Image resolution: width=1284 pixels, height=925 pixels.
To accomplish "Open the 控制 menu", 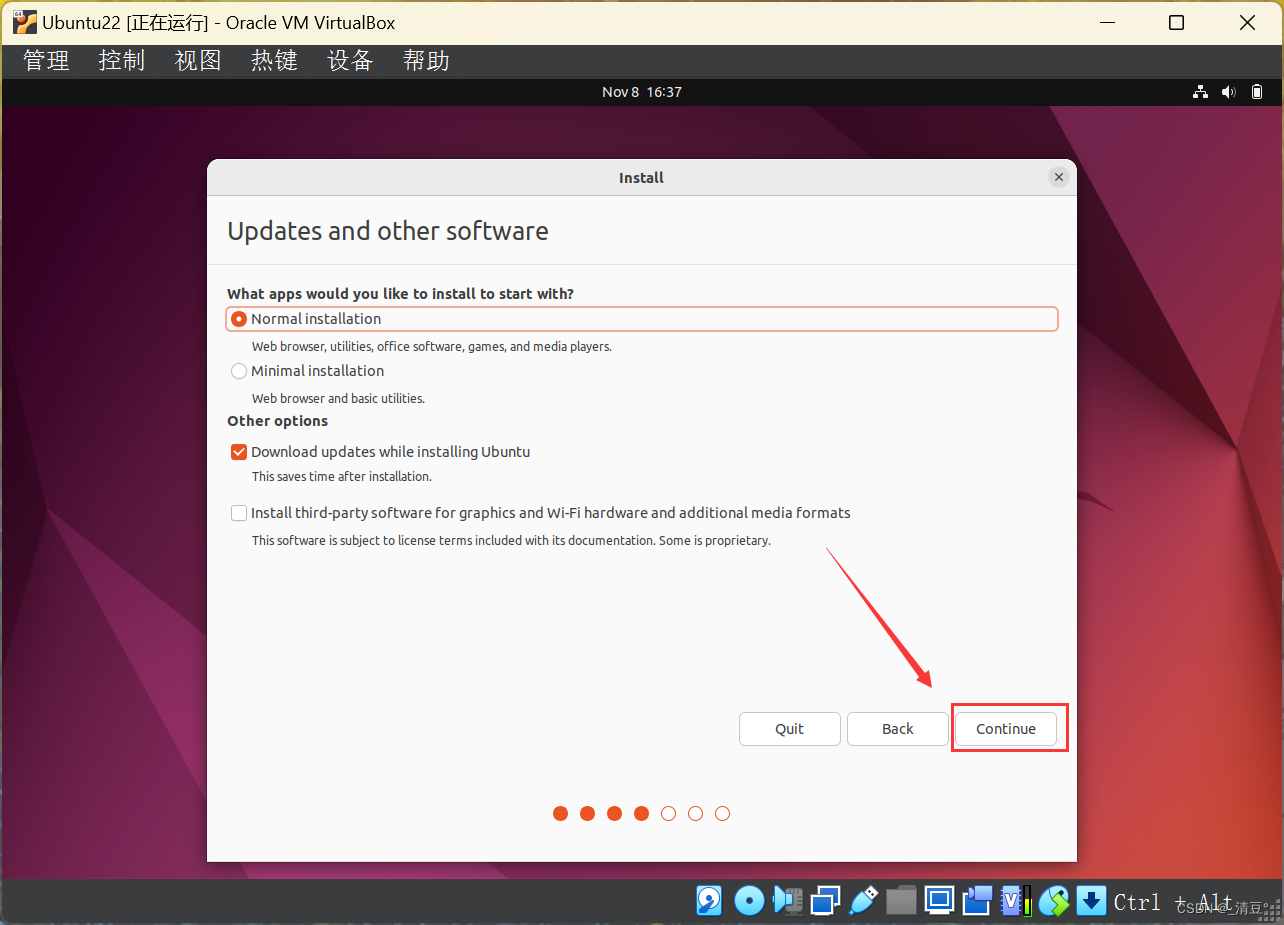I will point(122,60).
